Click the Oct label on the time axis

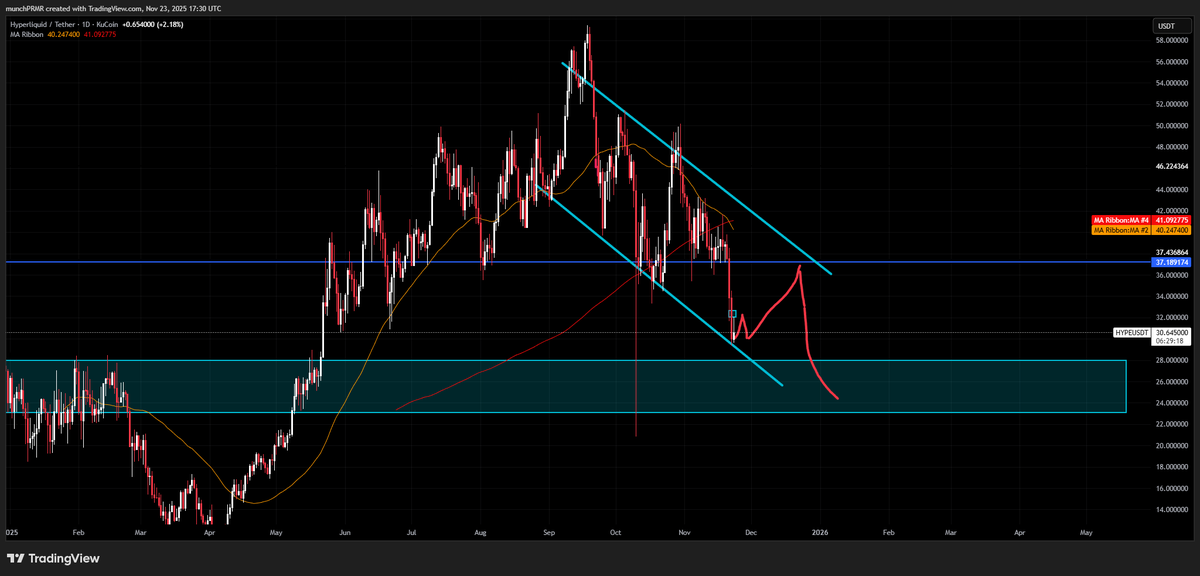[615, 534]
